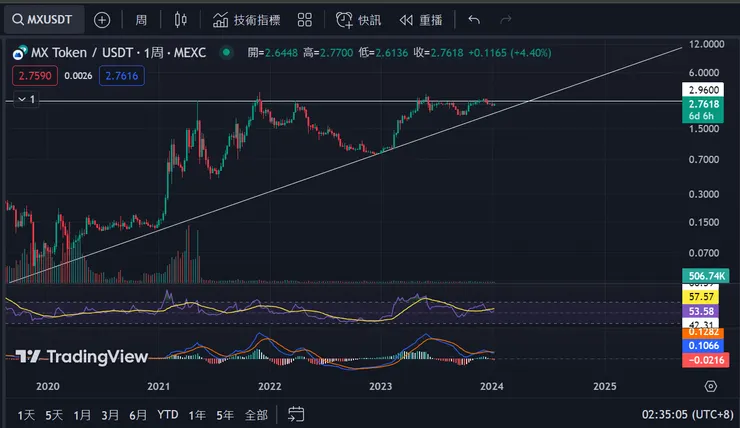The width and height of the screenshot is (740, 428).
Task: Select the 1天 time range
Action: click(26, 415)
